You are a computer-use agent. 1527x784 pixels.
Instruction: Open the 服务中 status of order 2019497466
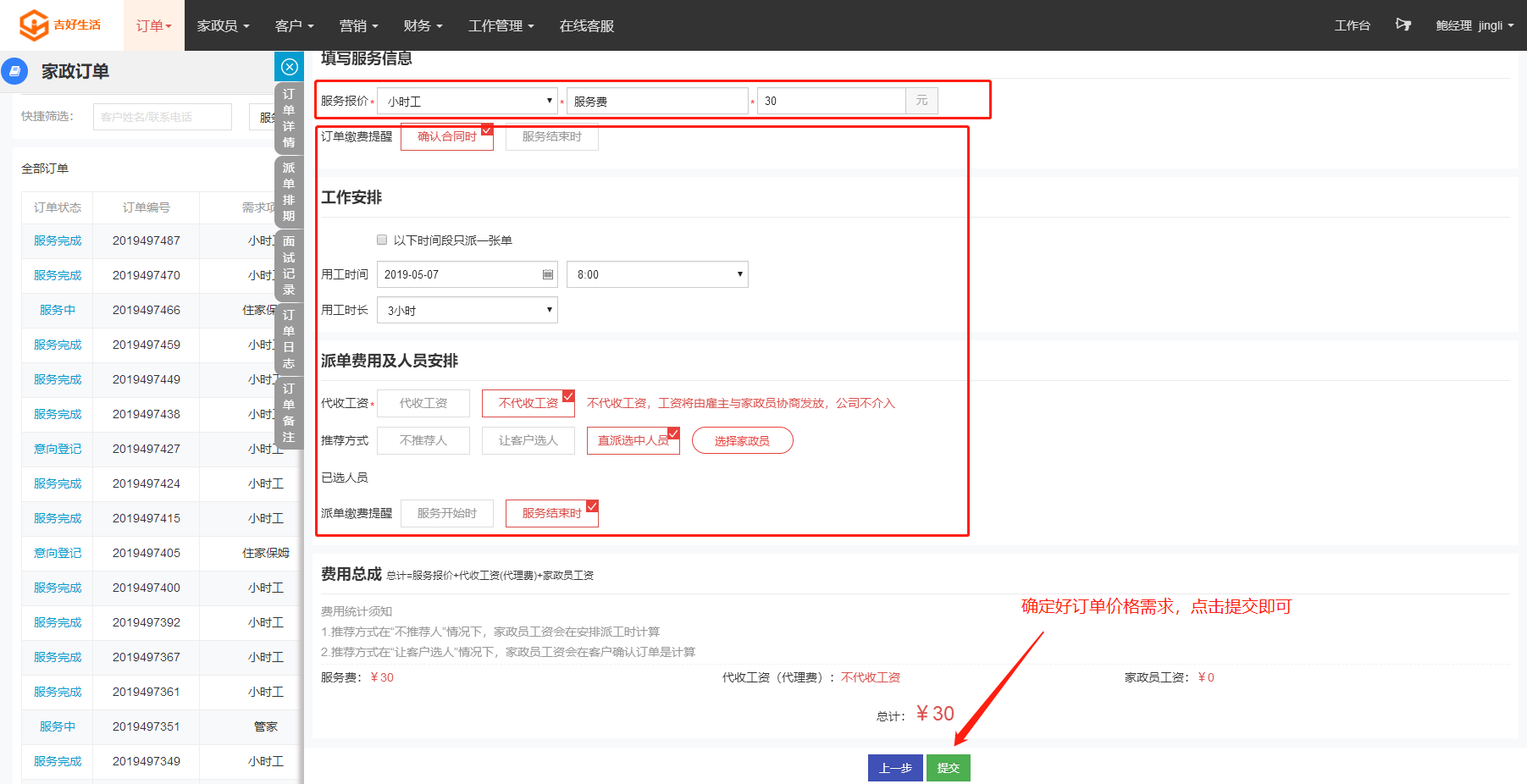pos(58,310)
